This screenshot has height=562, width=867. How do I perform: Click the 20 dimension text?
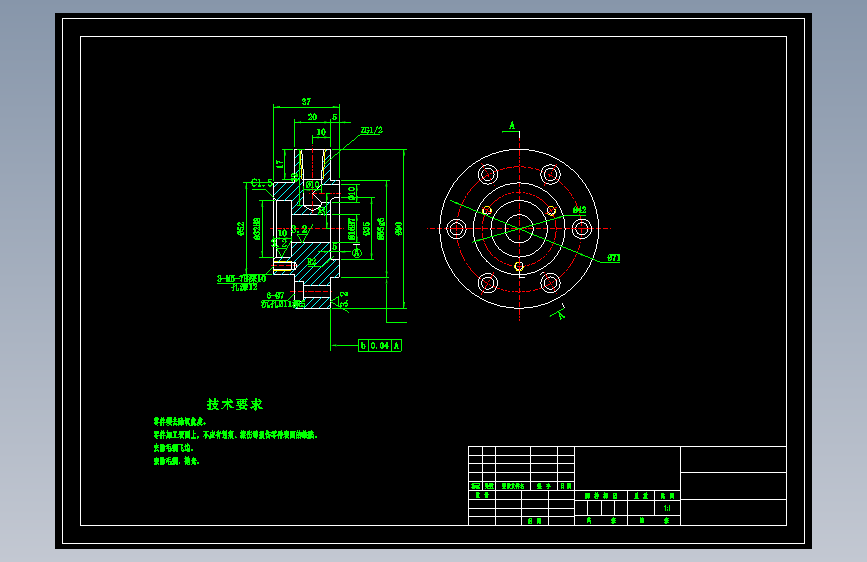312,117
